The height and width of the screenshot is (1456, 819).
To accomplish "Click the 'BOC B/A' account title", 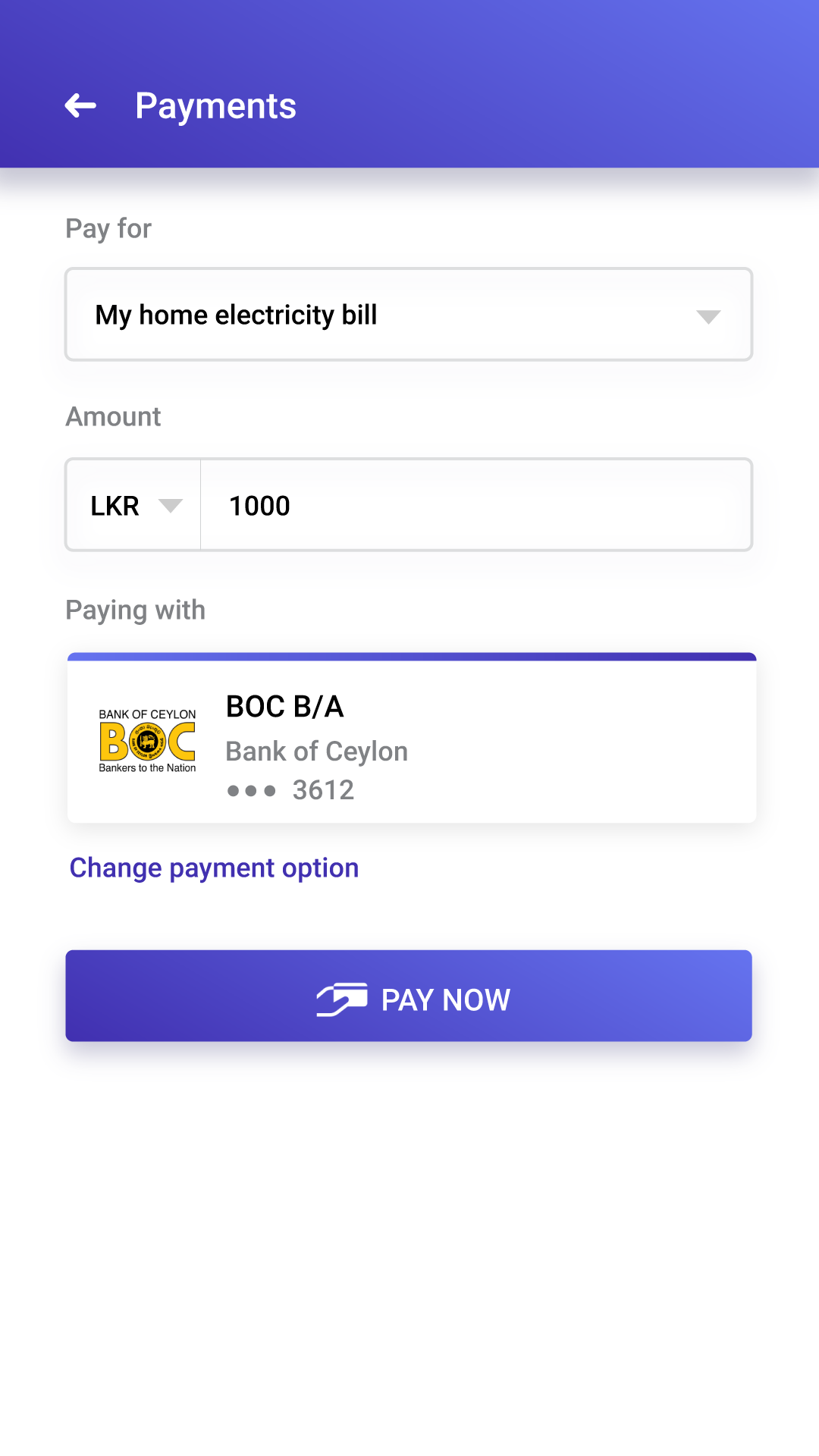I will [x=284, y=706].
